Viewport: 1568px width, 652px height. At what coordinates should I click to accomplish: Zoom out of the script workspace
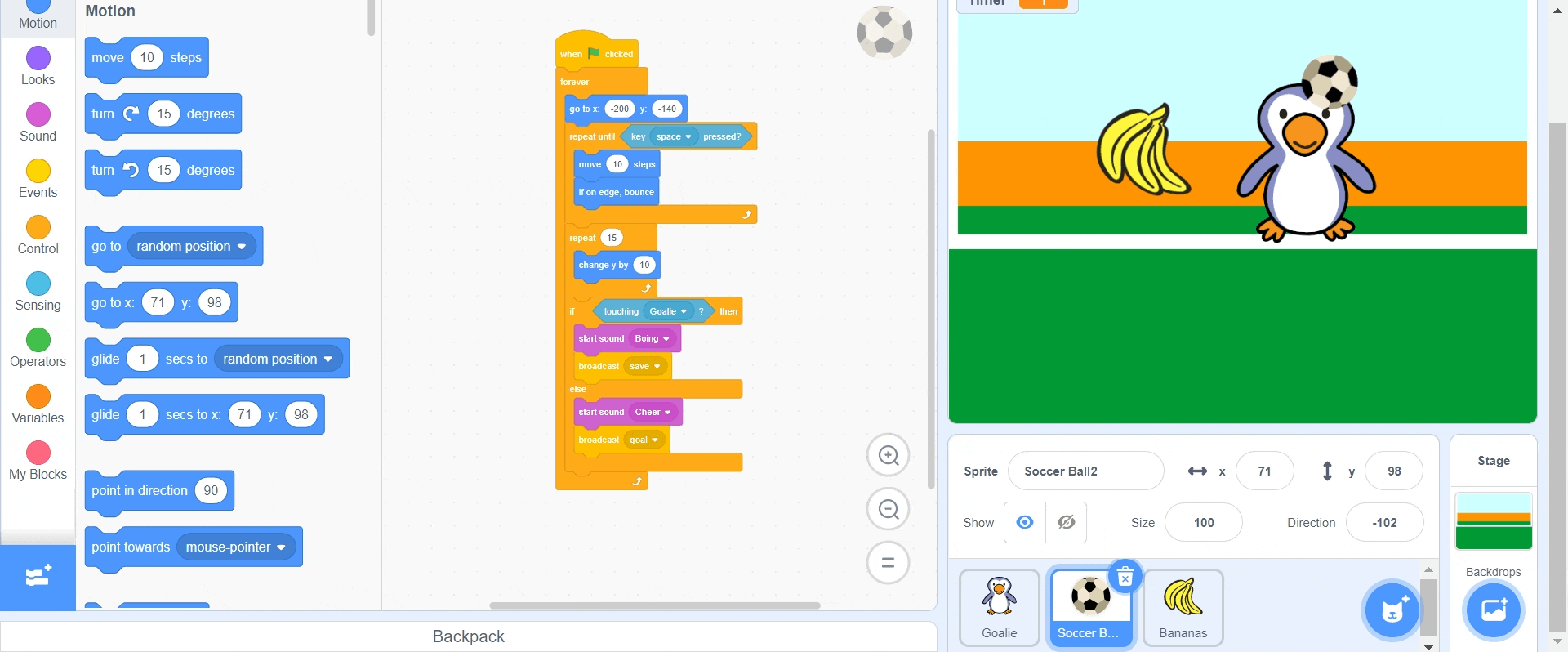pyautogui.click(x=889, y=509)
